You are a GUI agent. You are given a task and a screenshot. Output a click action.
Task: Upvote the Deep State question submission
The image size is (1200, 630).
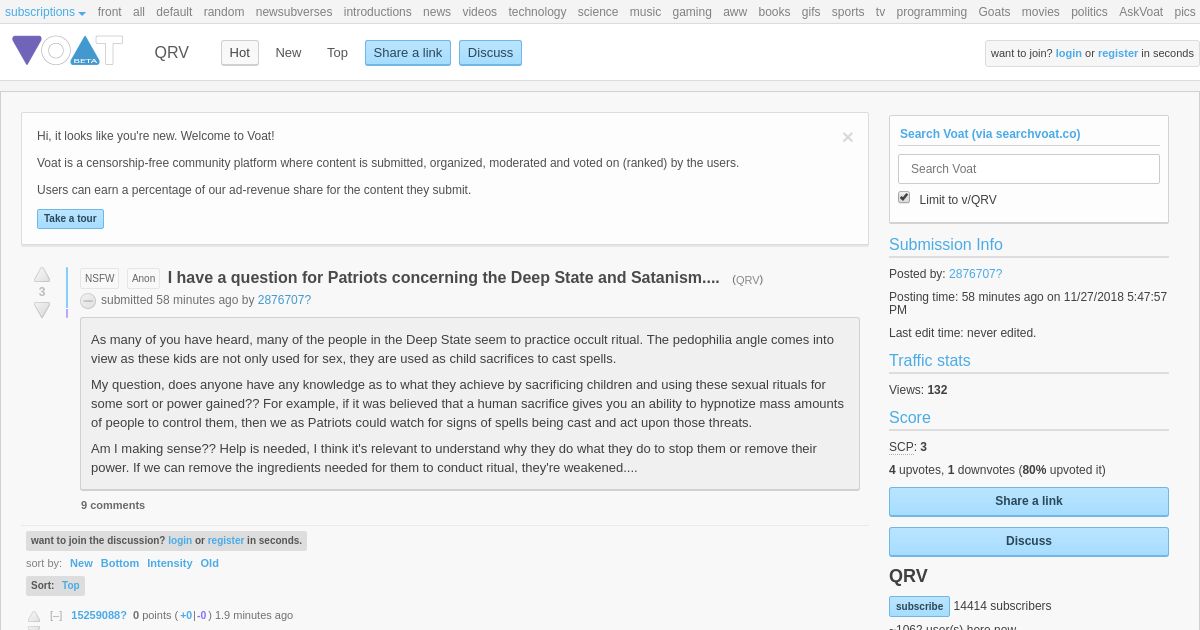[x=42, y=274]
